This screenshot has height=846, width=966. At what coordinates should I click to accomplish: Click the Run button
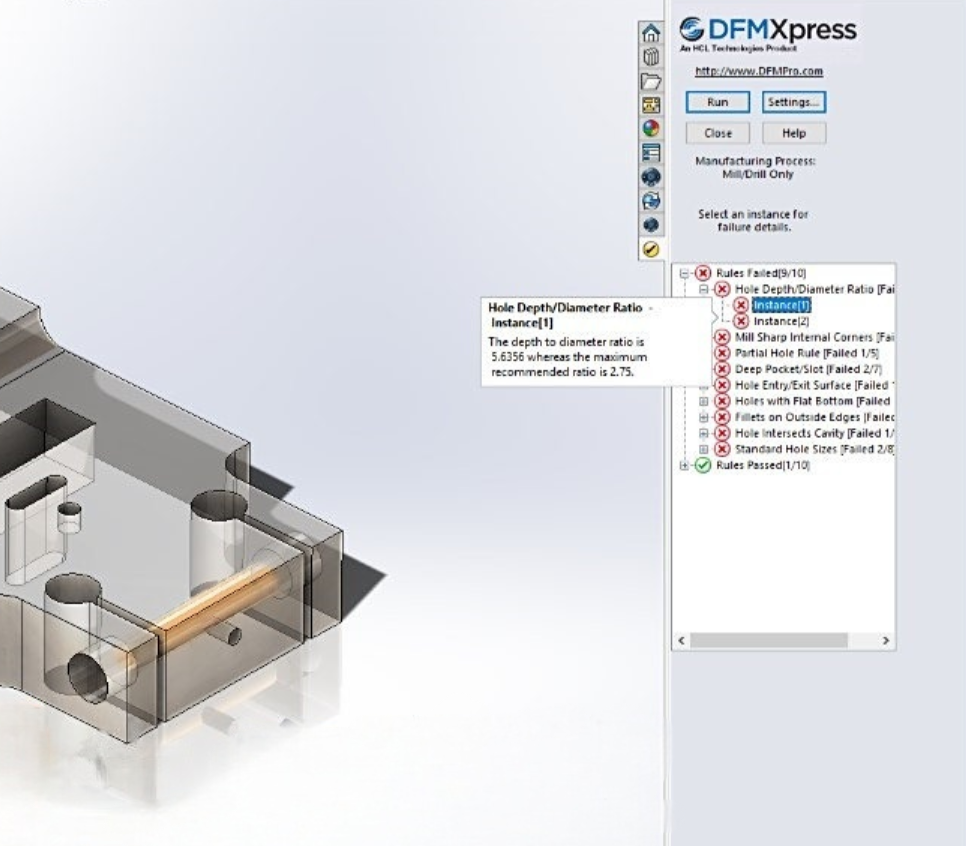point(719,103)
